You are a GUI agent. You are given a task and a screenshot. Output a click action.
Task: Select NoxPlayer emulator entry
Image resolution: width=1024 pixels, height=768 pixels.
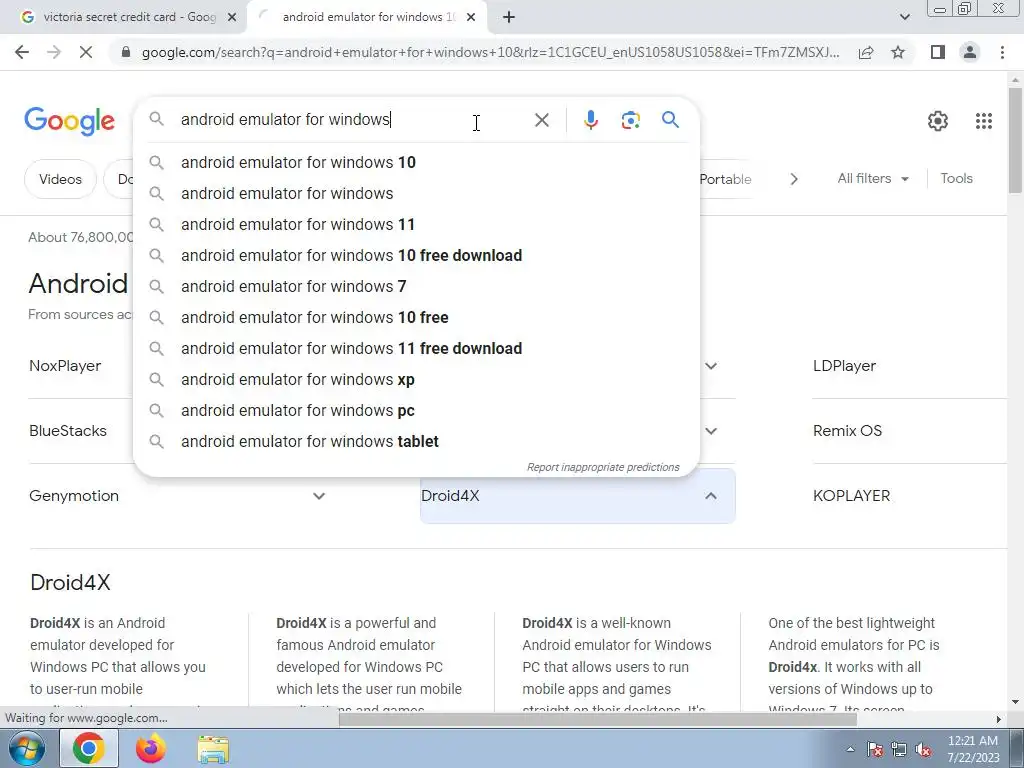tap(65, 366)
